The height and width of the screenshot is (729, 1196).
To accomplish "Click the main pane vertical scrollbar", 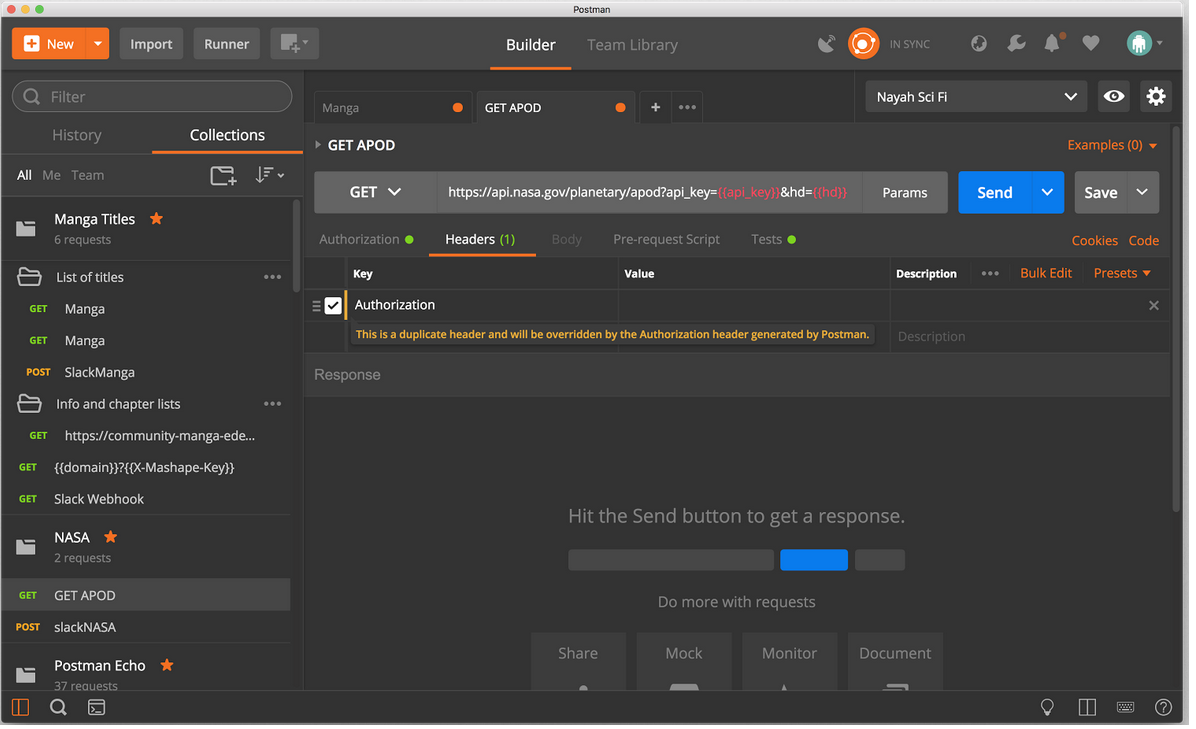I will point(1176,320).
